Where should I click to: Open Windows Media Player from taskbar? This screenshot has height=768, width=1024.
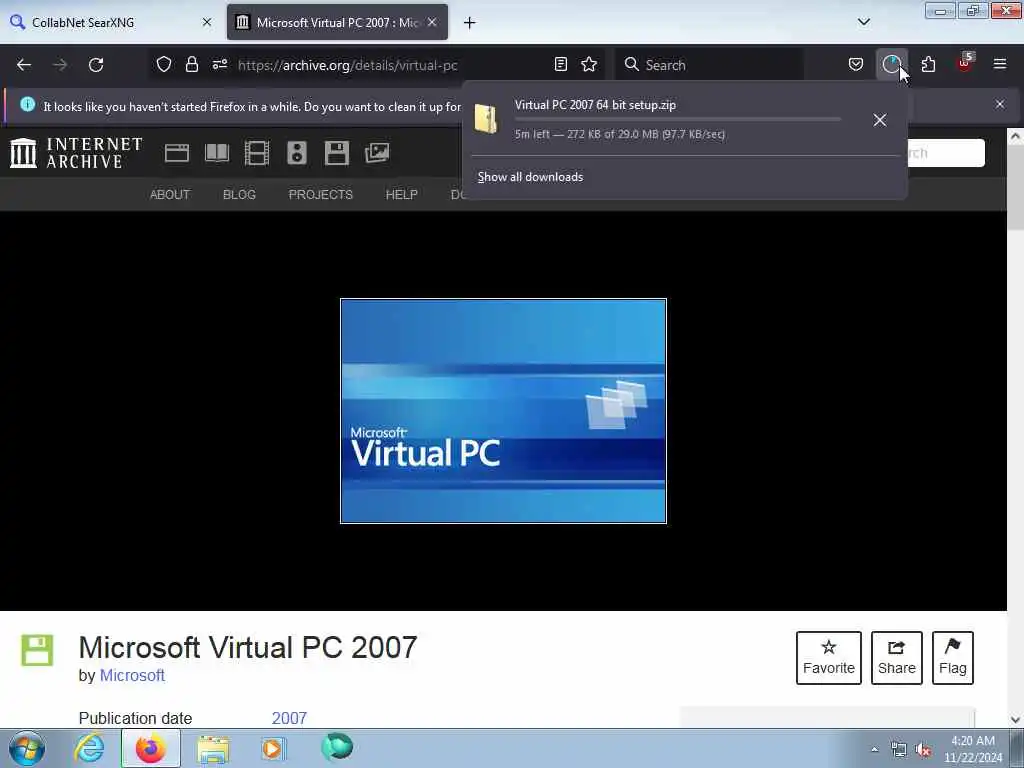coord(272,748)
